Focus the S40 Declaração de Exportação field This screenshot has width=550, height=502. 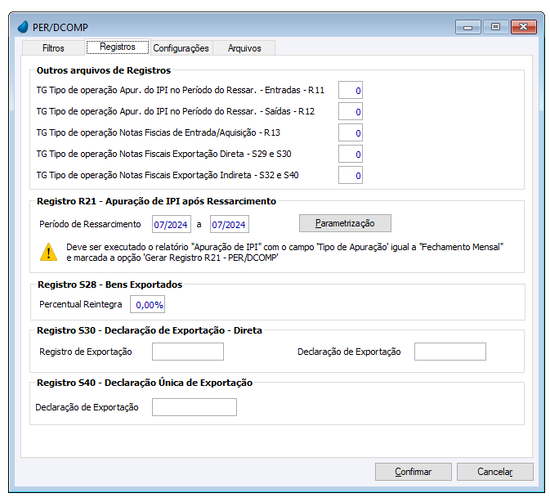point(194,407)
